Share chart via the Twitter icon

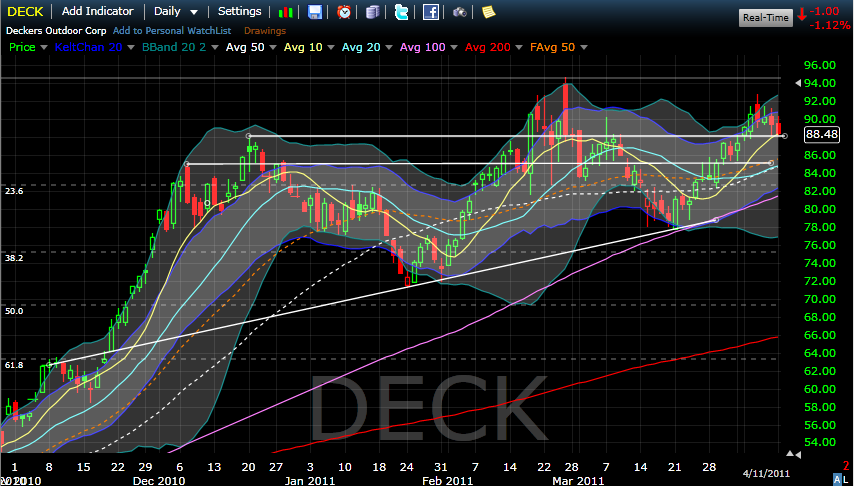401,12
